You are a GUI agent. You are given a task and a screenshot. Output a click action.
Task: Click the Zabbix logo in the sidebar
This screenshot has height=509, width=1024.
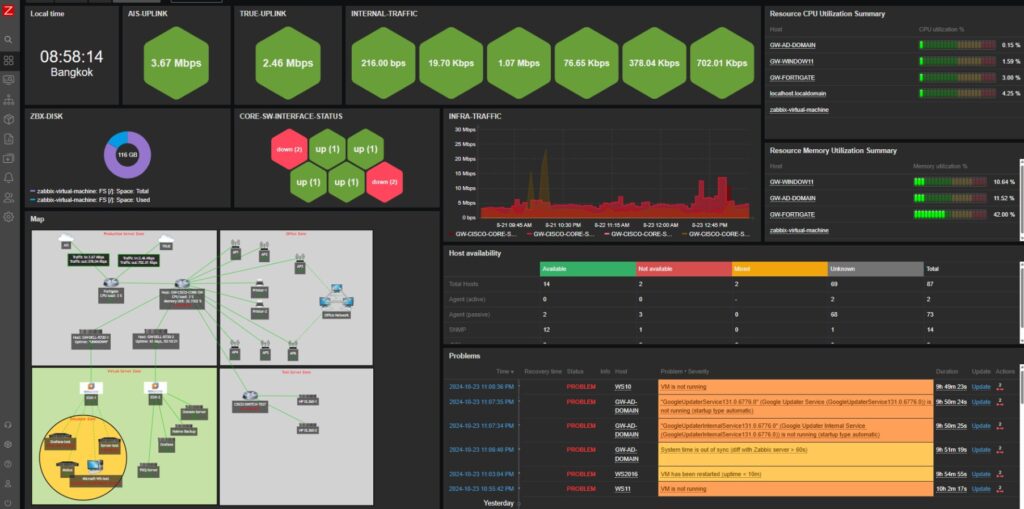pyautogui.click(x=8, y=12)
